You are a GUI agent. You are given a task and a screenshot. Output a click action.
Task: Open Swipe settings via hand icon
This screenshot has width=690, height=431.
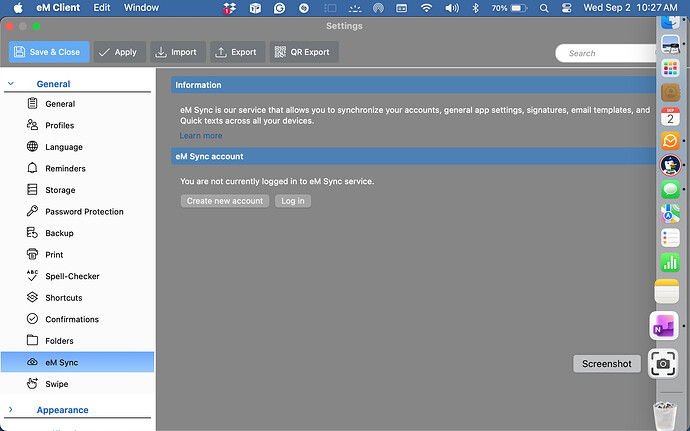pos(32,384)
